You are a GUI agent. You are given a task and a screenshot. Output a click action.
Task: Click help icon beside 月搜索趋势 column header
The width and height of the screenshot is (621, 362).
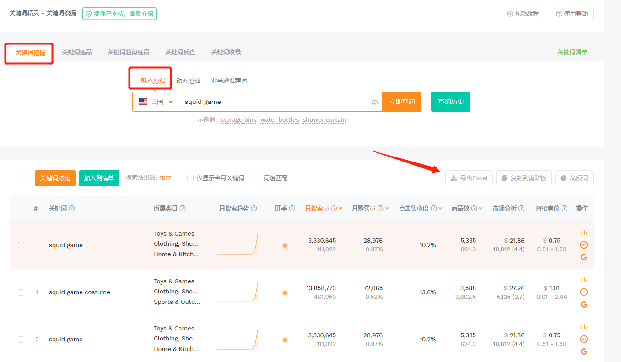coord(254,208)
